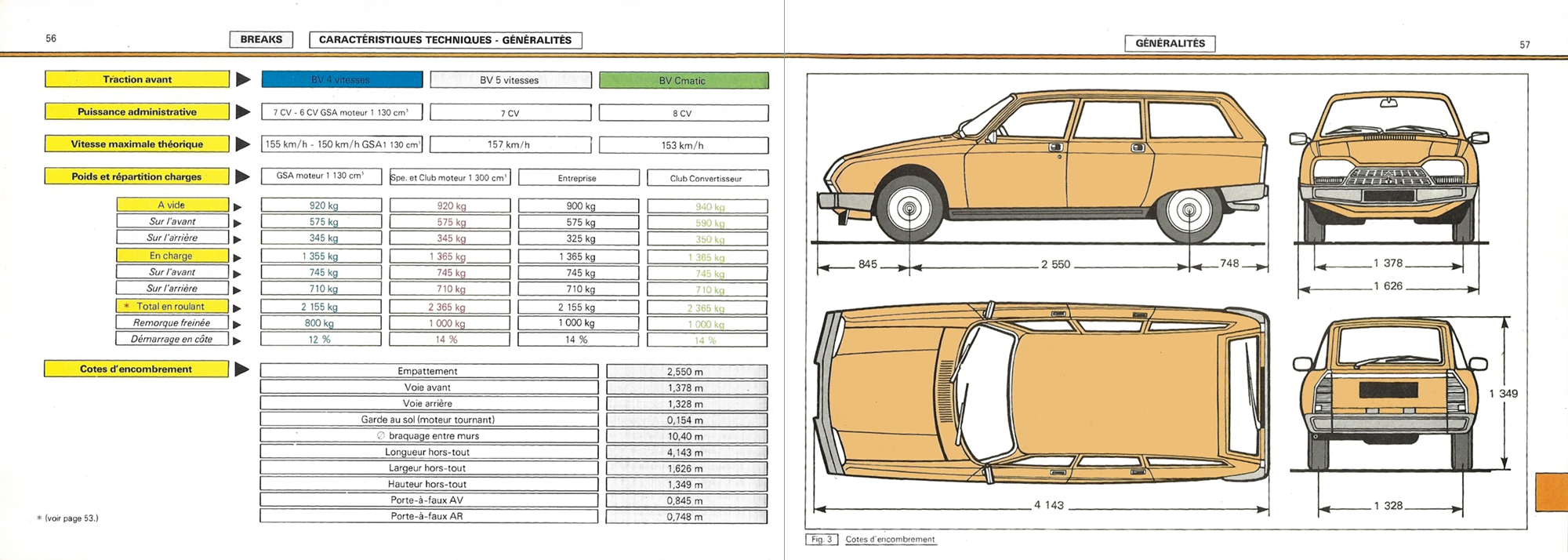Click the orange tab at right page edge
This screenshot has width=1568, height=560.
click(1552, 493)
